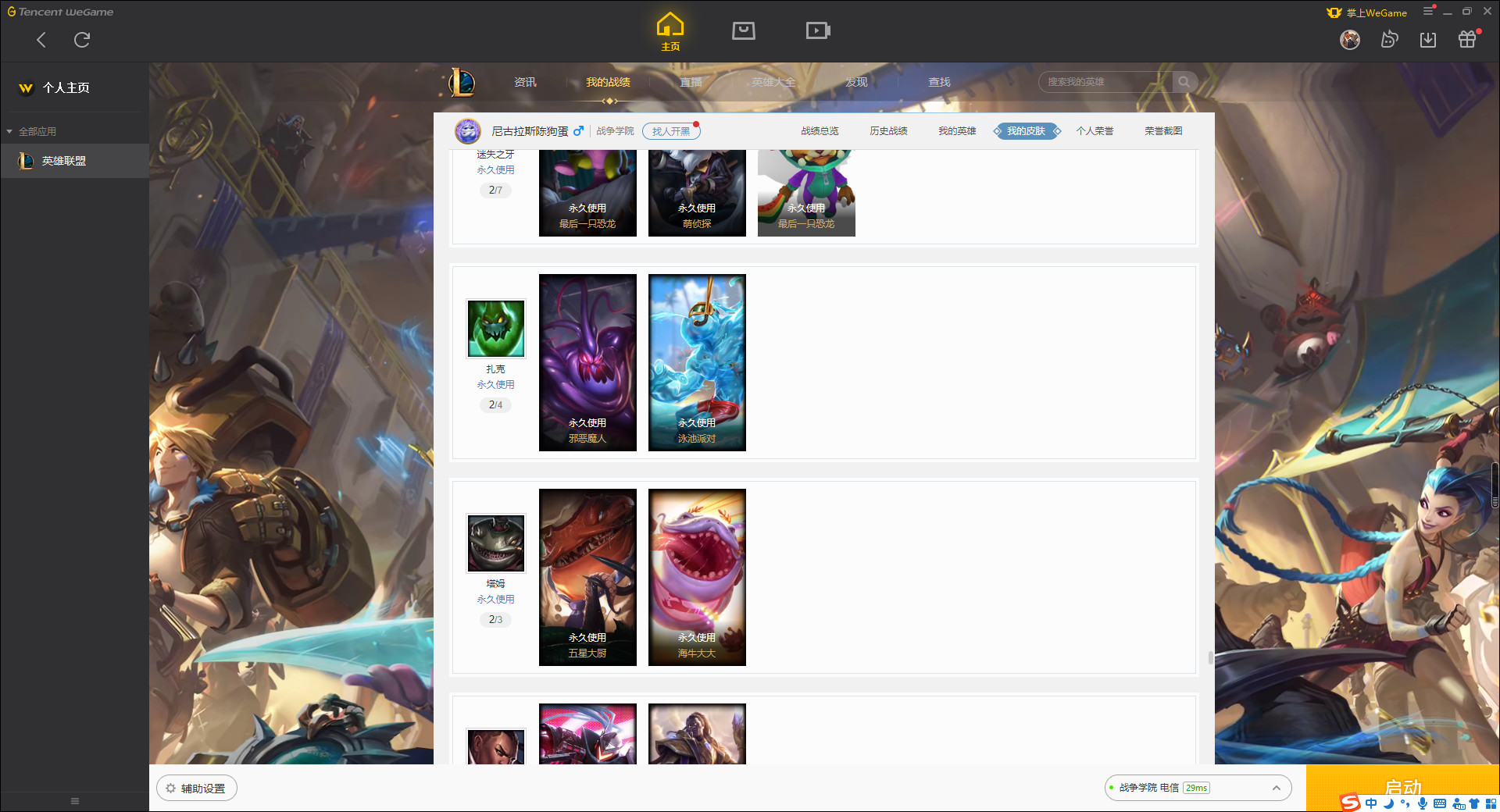Open the 邪恶魔人 skin thumbnail
The image size is (1500, 812).
(x=587, y=362)
